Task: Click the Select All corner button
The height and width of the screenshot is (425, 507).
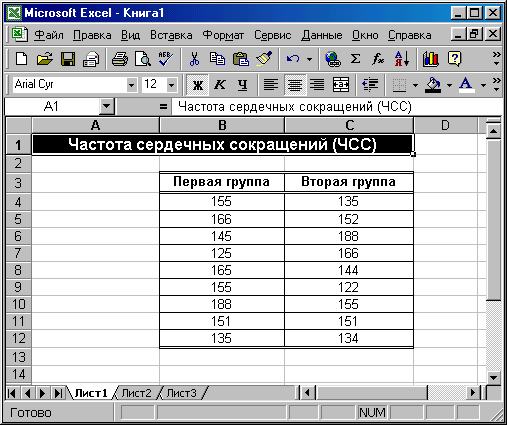Action: click(19, 125)
